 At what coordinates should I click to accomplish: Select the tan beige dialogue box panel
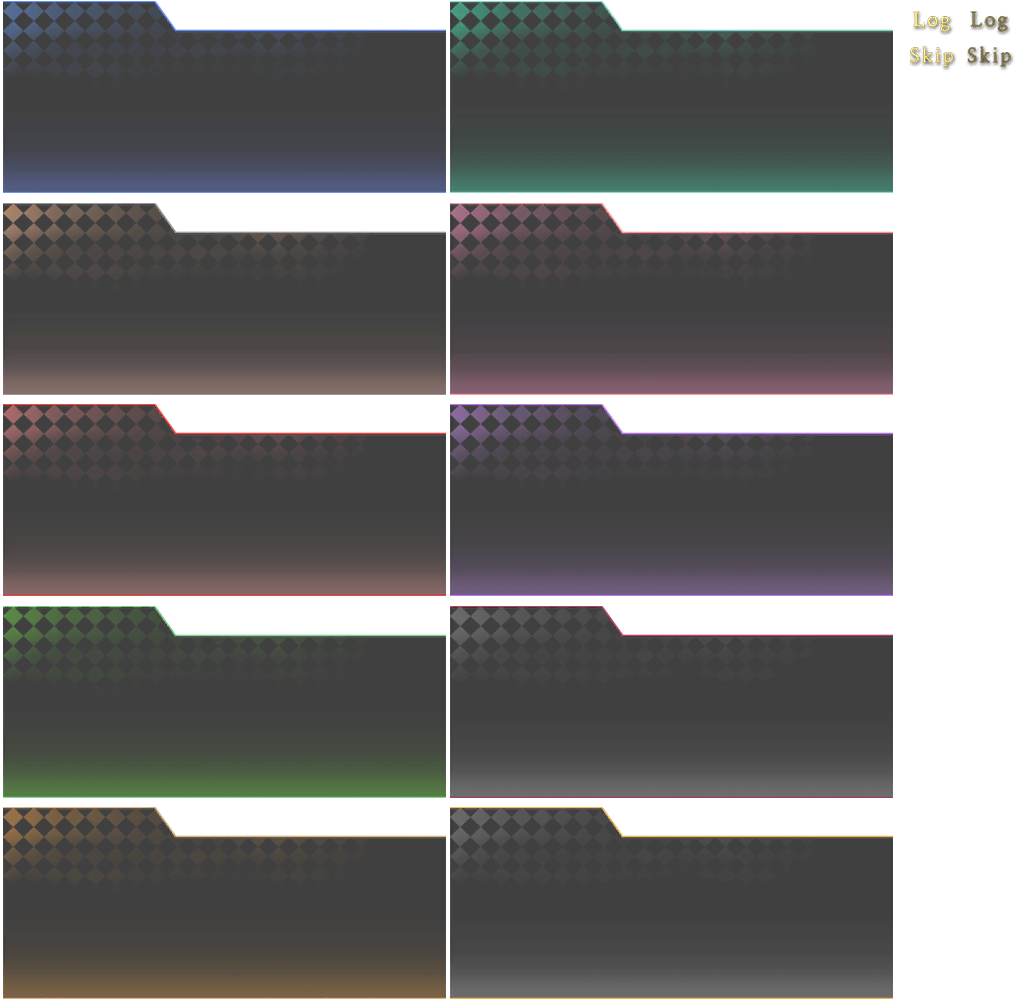pyautogui.click(x=224, y=298)
